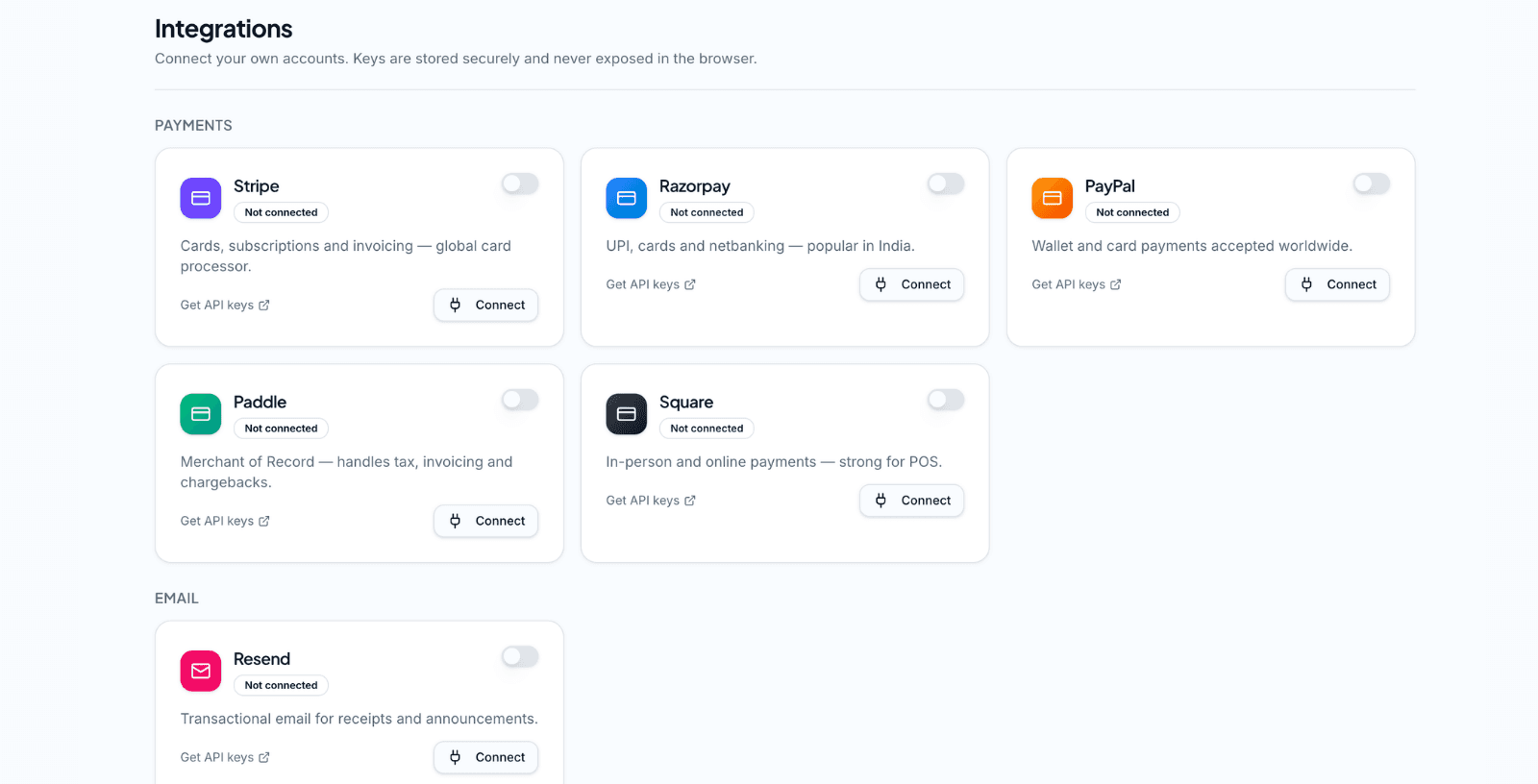
Task: Click the Paddle logo icon
Action: click(200, 414)
